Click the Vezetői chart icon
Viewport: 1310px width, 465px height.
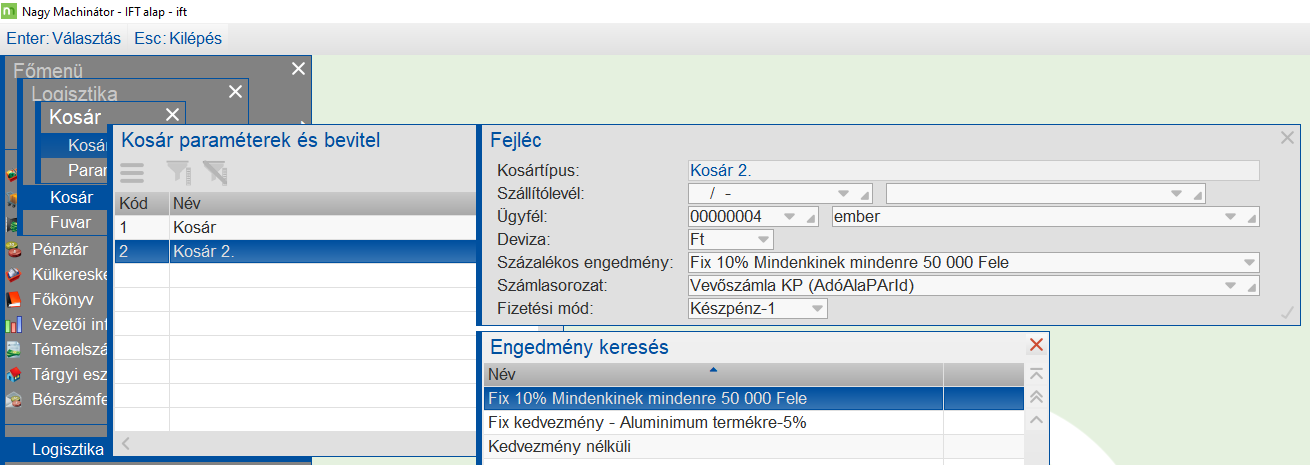13,324
